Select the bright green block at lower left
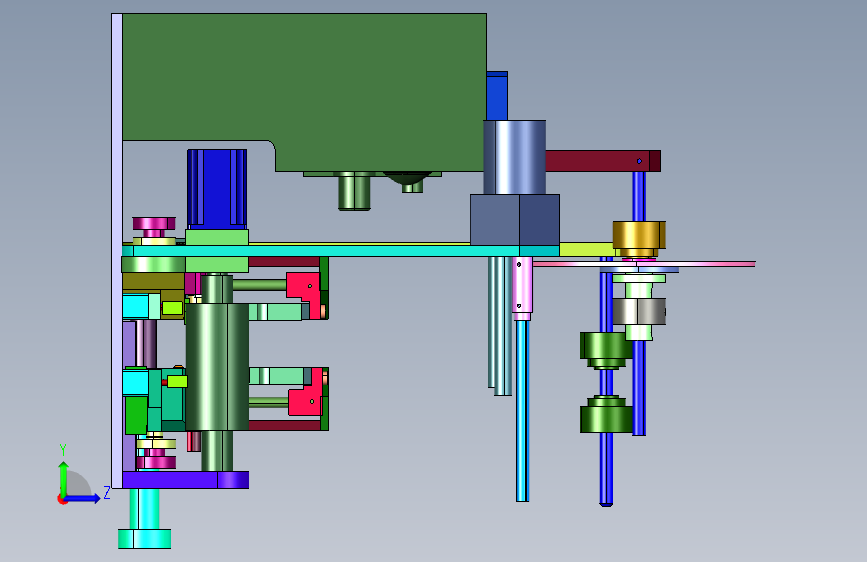 pos(136,415)
